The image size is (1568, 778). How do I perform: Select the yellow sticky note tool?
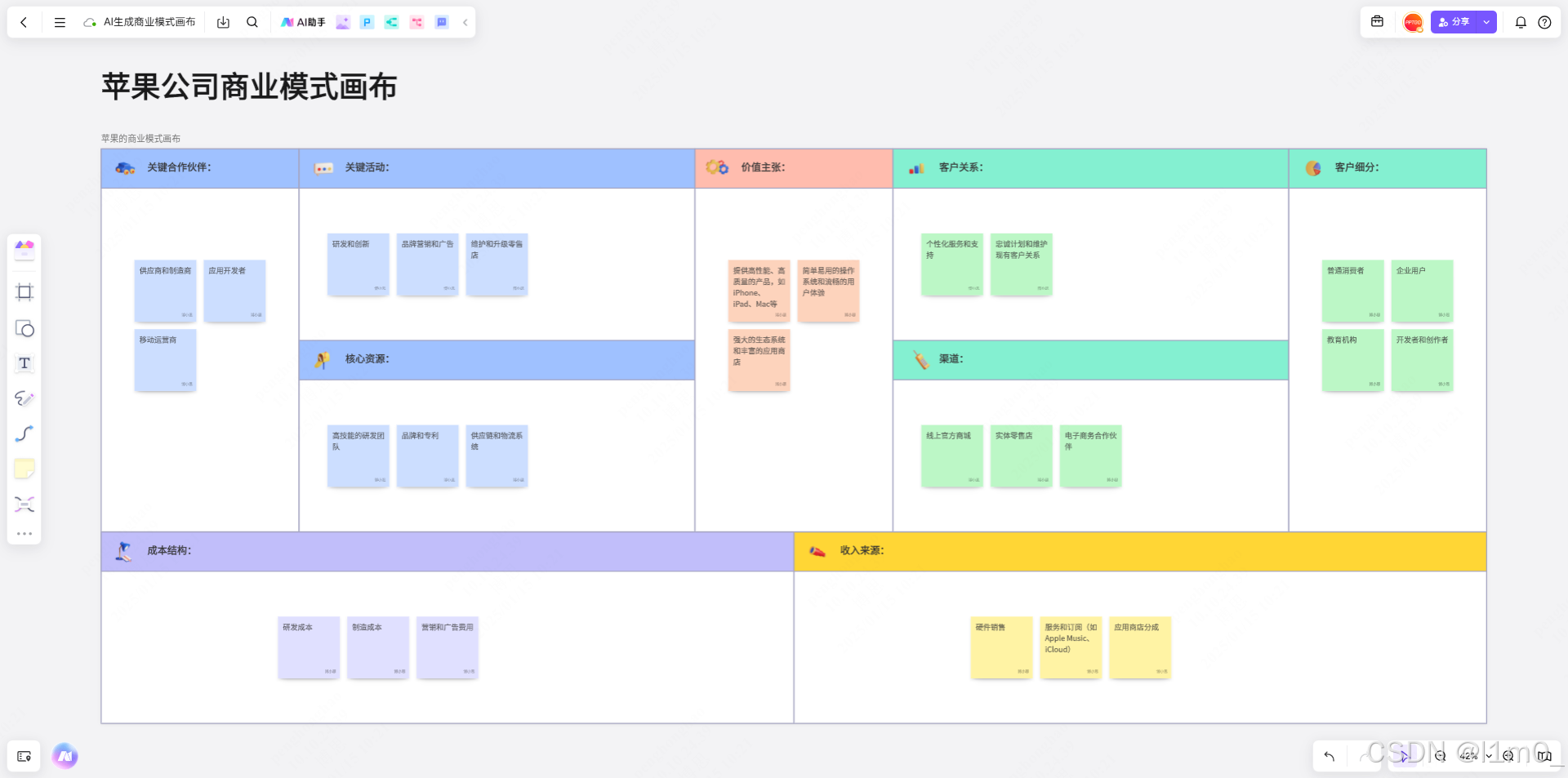pyautogui.click(x=24, y=469)
